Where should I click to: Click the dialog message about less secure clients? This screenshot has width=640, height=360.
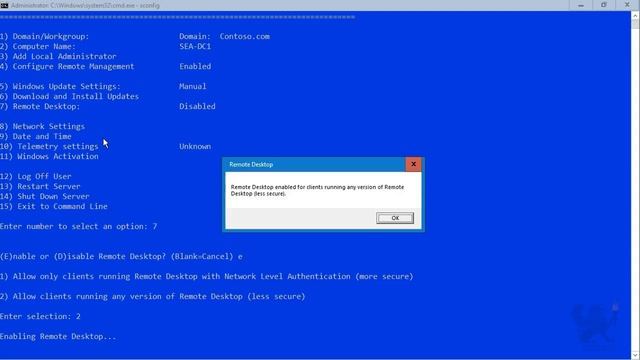pyautogui.click(x=317, y=190)
